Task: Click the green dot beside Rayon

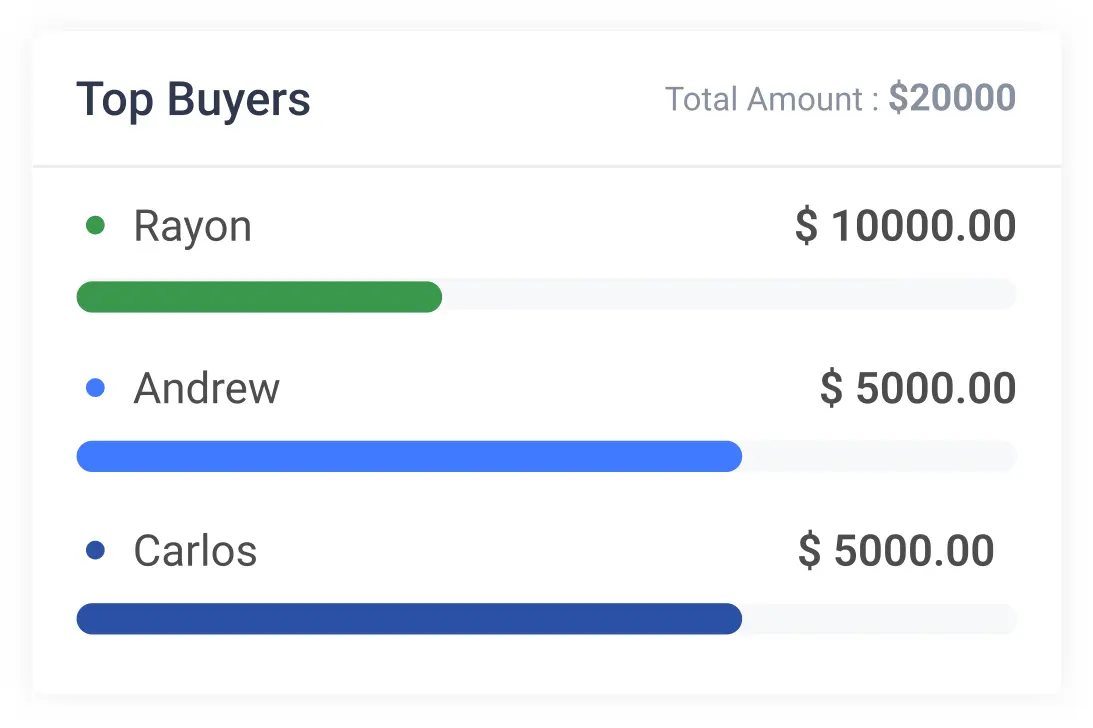Action: [95, 225]
